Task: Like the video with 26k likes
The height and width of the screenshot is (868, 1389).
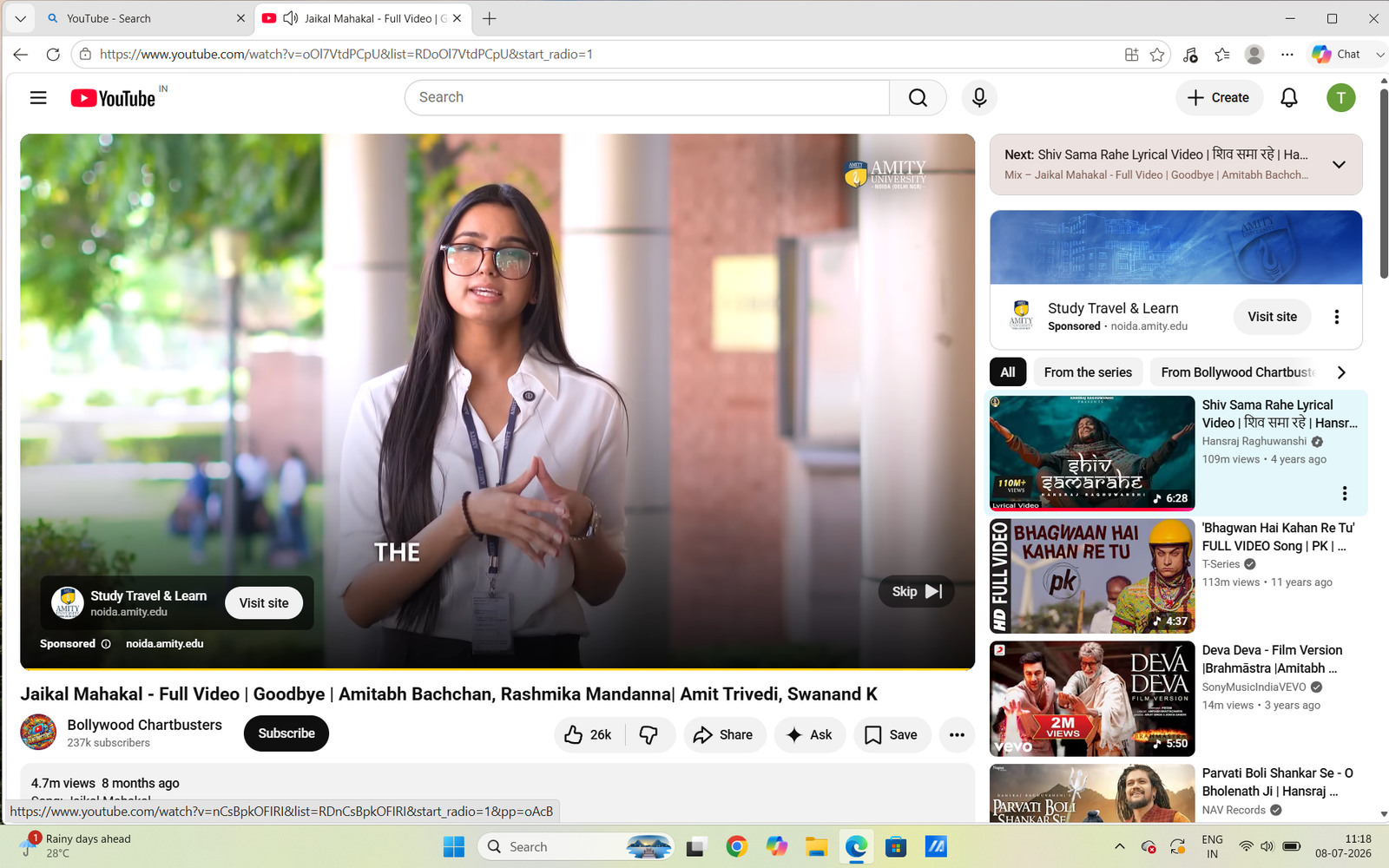Action: click(x=589, y=735)
